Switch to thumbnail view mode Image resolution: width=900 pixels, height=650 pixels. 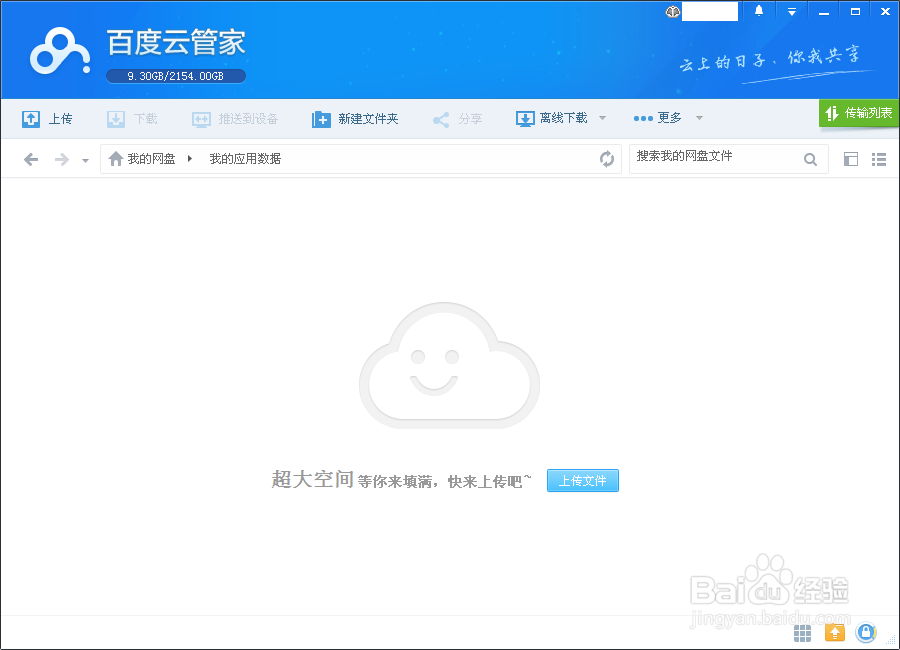(x=851, y=158)
